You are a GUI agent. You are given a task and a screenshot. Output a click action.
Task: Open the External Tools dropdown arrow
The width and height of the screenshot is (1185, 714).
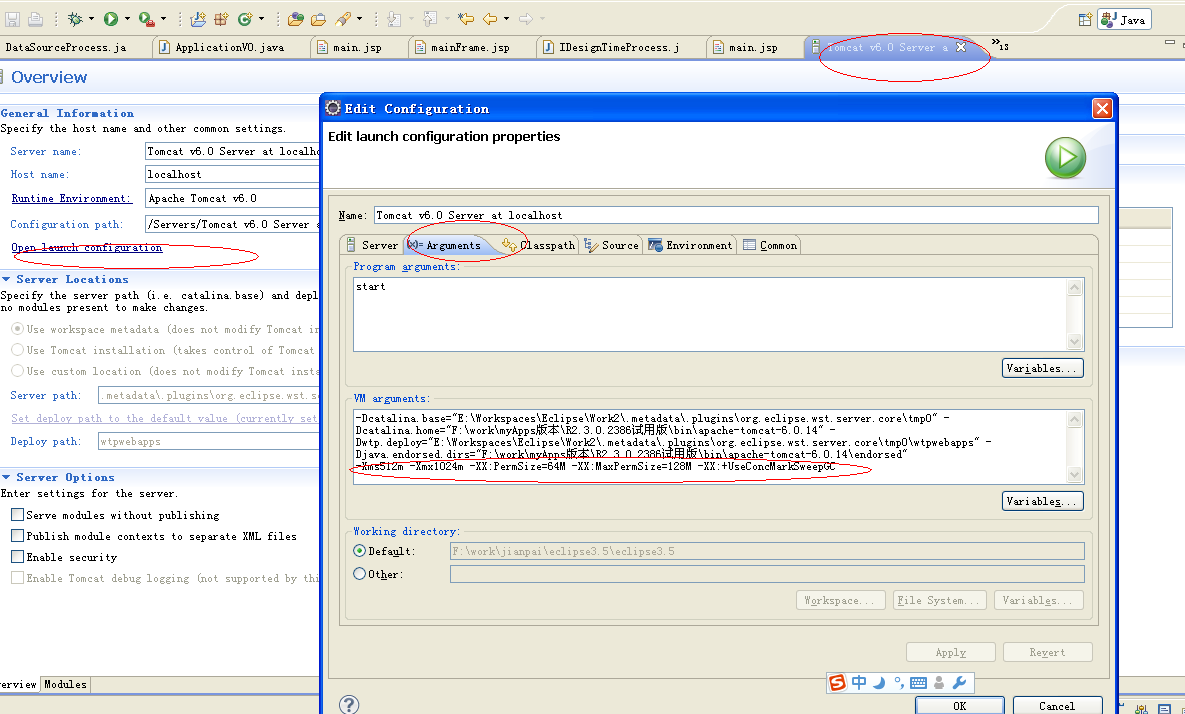162,19
